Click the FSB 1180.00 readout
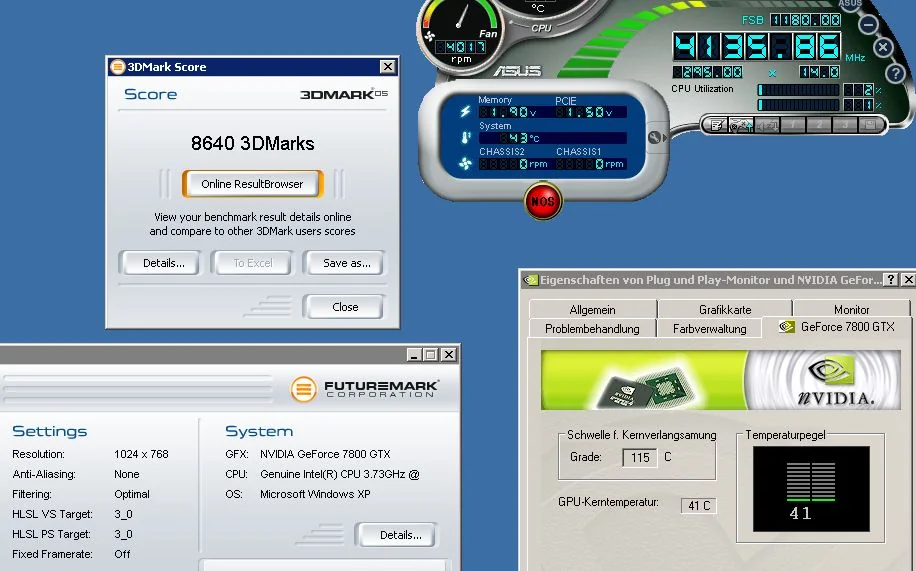Screen dimensions: 916x571 pyautogui.click(x=806, y=20)
